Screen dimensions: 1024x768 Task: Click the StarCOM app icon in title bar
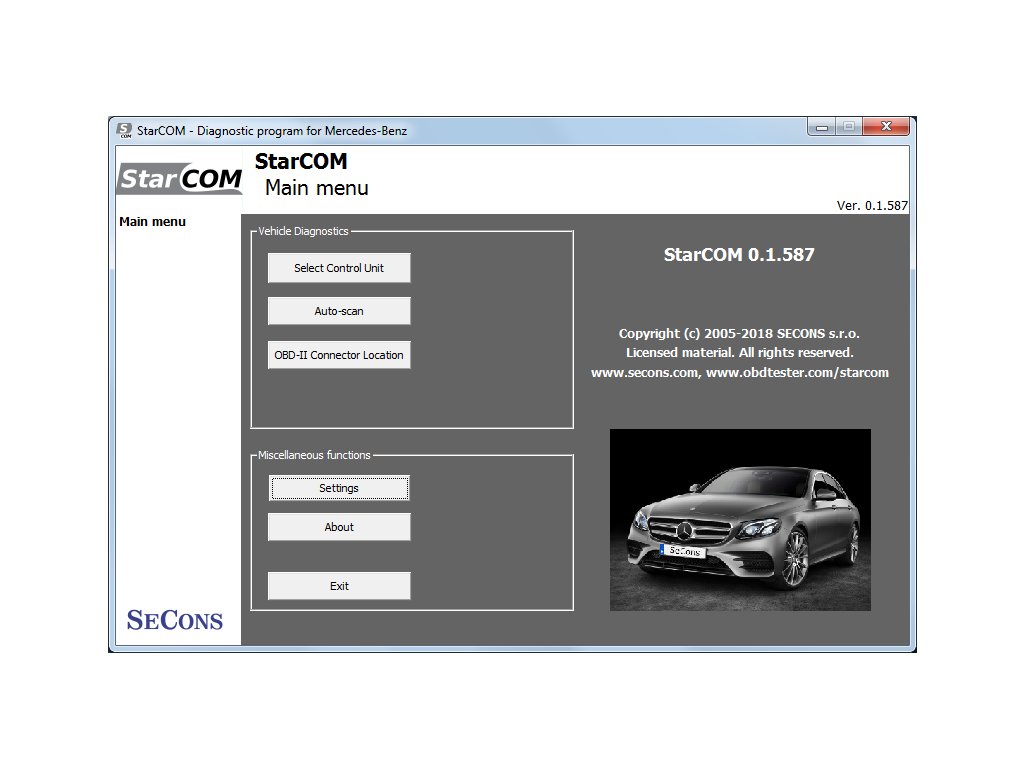pyautogui.click(x=125, y=130)
